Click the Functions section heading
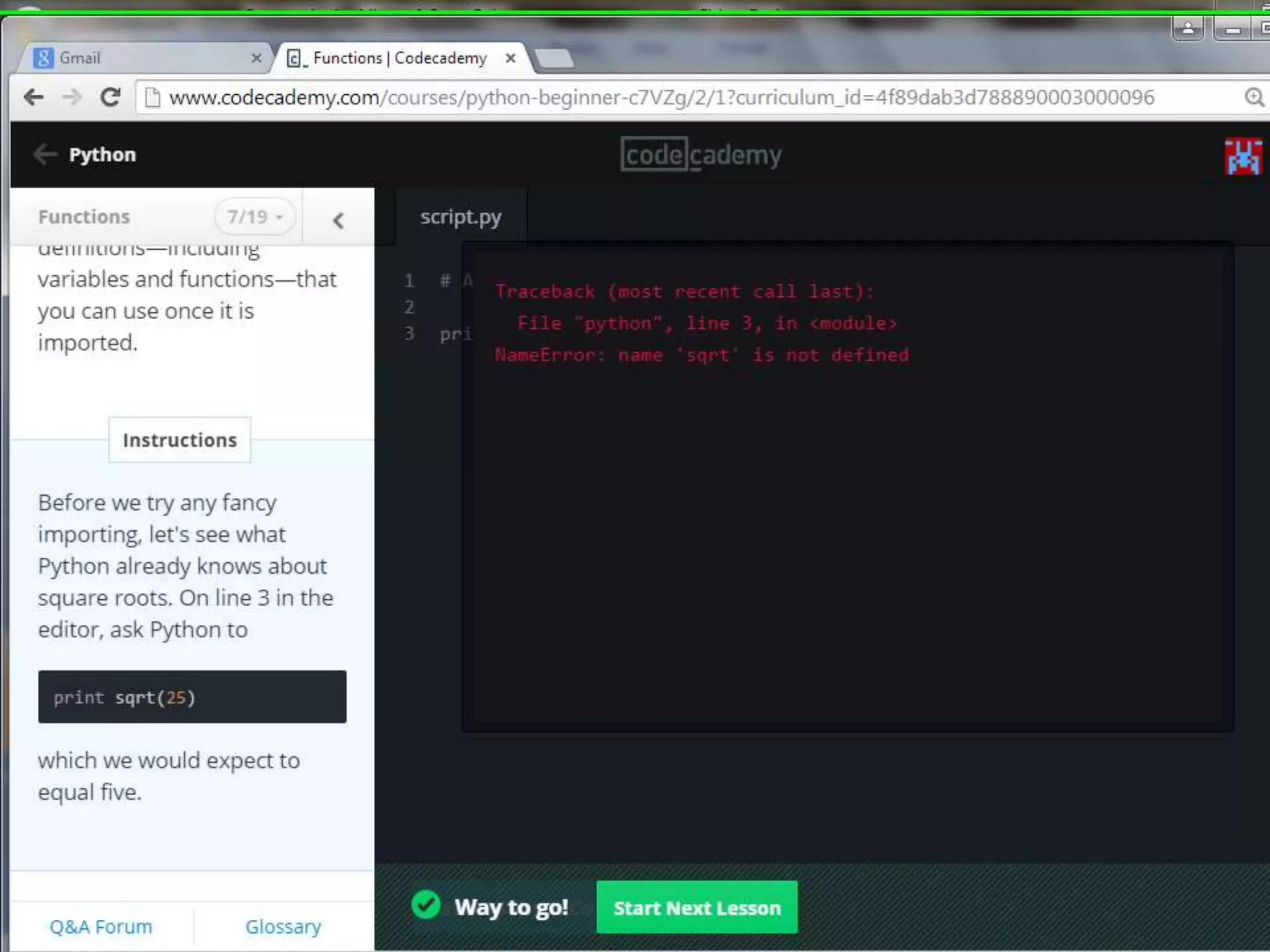1270x952 pixels. 84,217
